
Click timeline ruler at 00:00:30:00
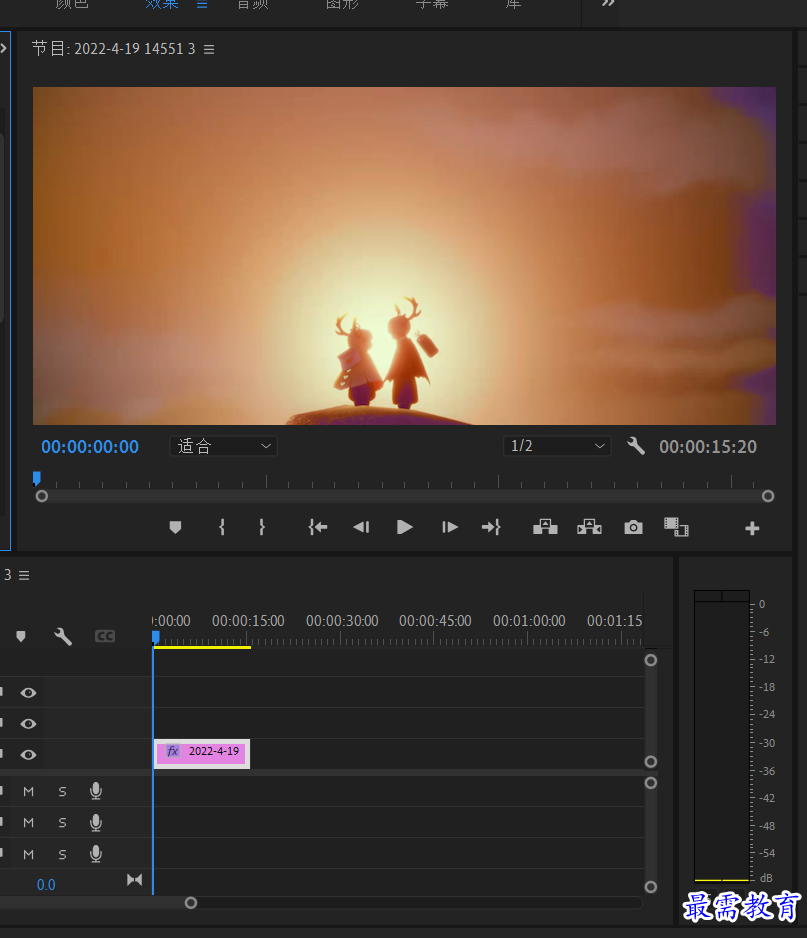coord(342,622)
